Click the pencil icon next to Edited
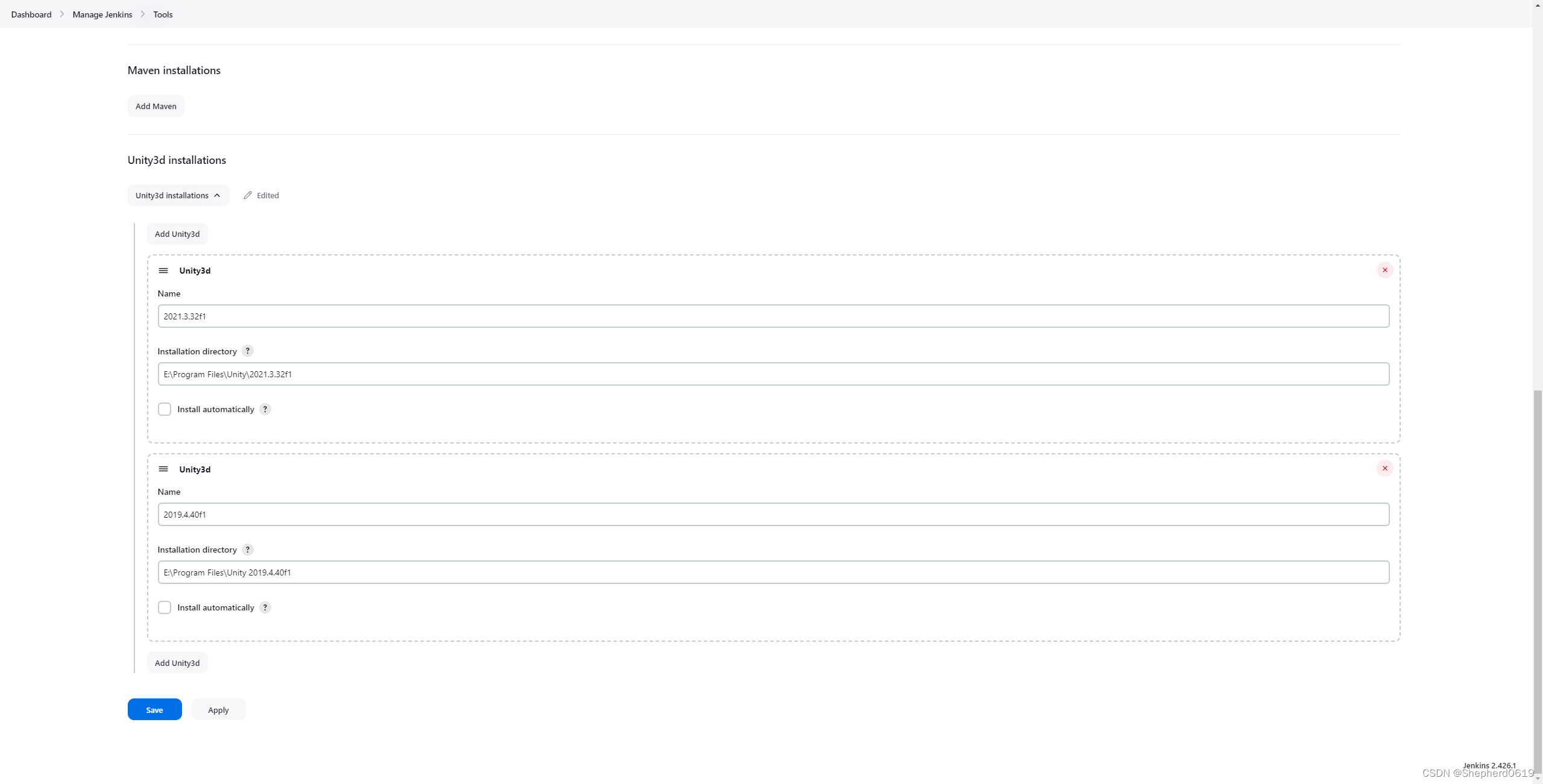The height and width of the screenshot is (784, 1543). point(247,195)
